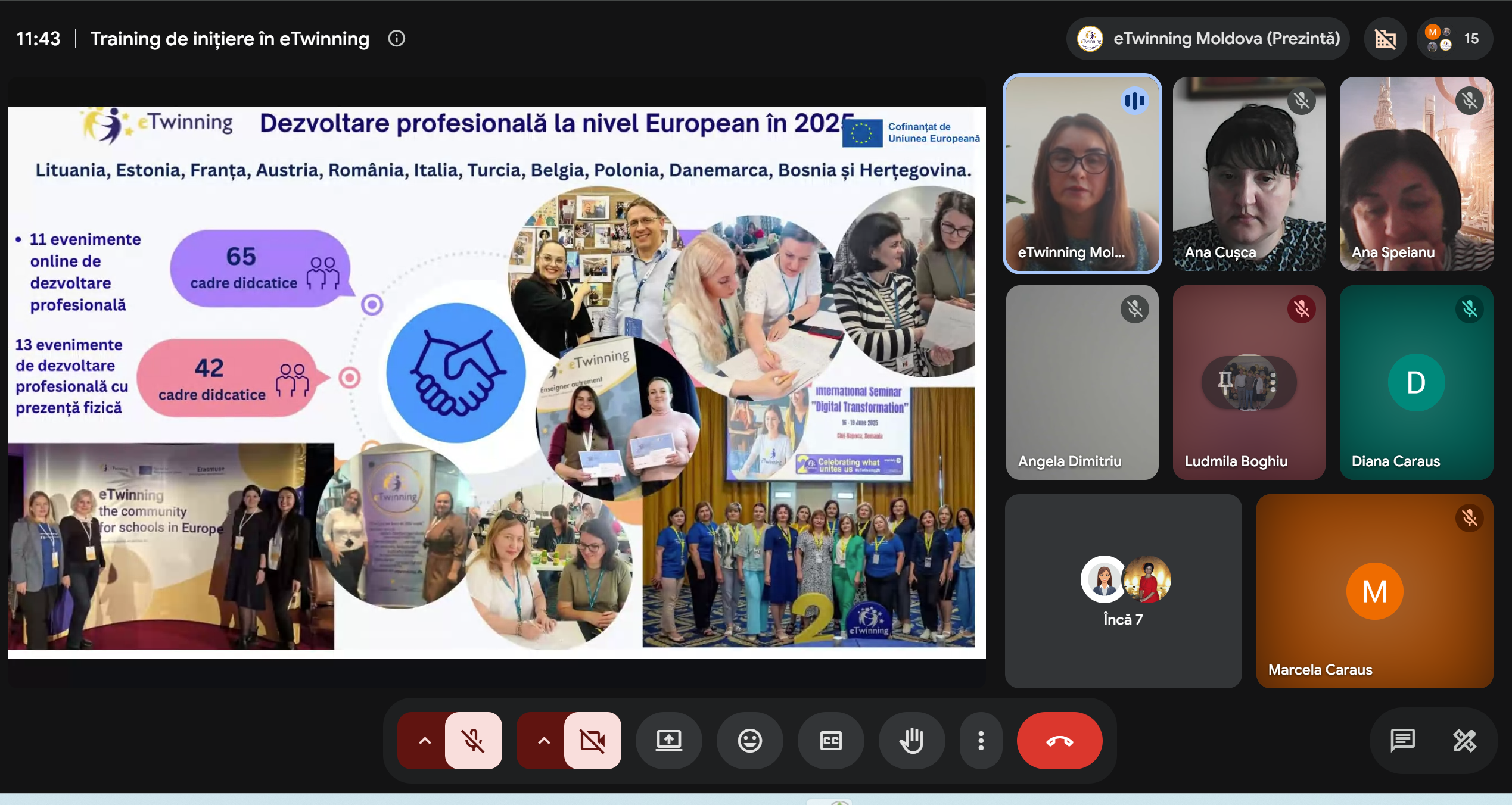The height and width of the screenshot is (805, 1512).
Task: Leave the call with red hang-up button
Action: [1060, 741]
